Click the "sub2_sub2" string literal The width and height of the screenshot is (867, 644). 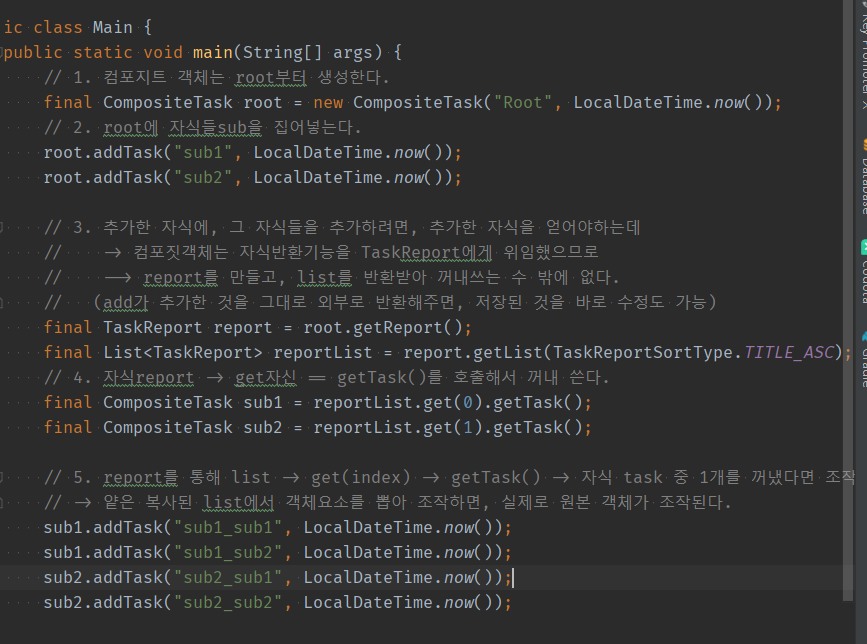pyautogui.click(x=228, y=603)
